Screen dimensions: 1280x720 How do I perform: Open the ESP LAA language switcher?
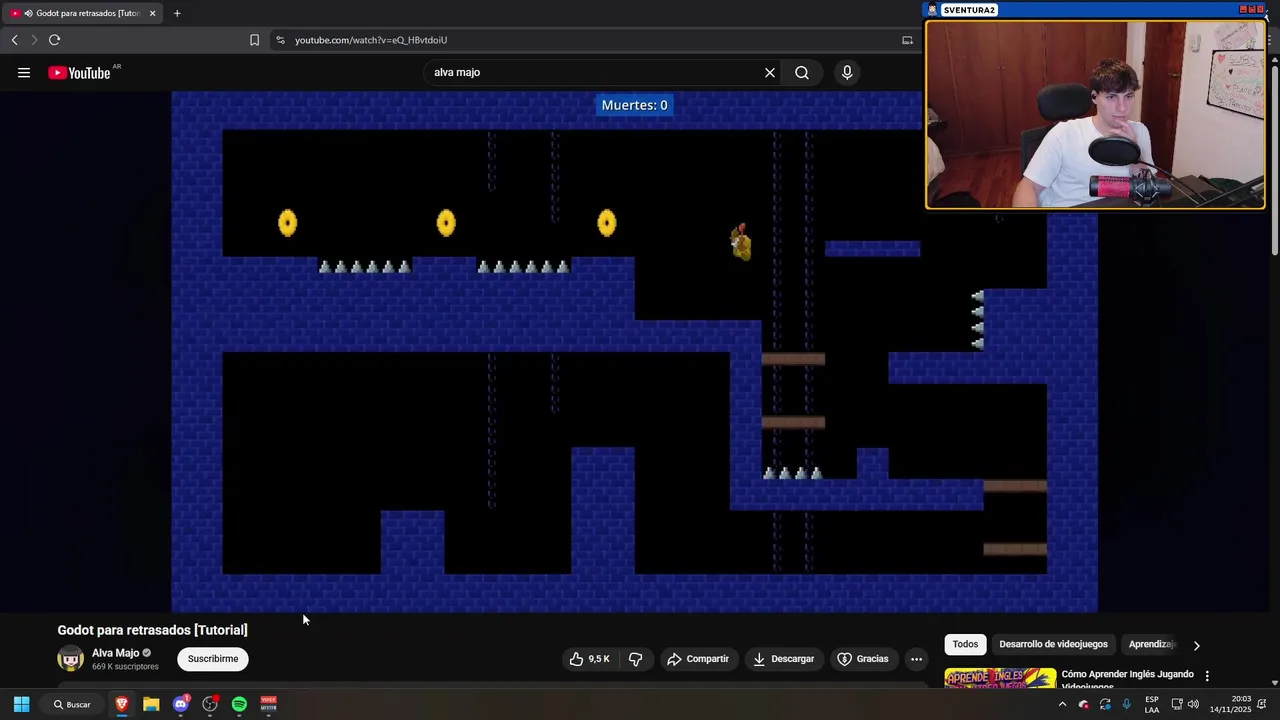coord(1152,705)
